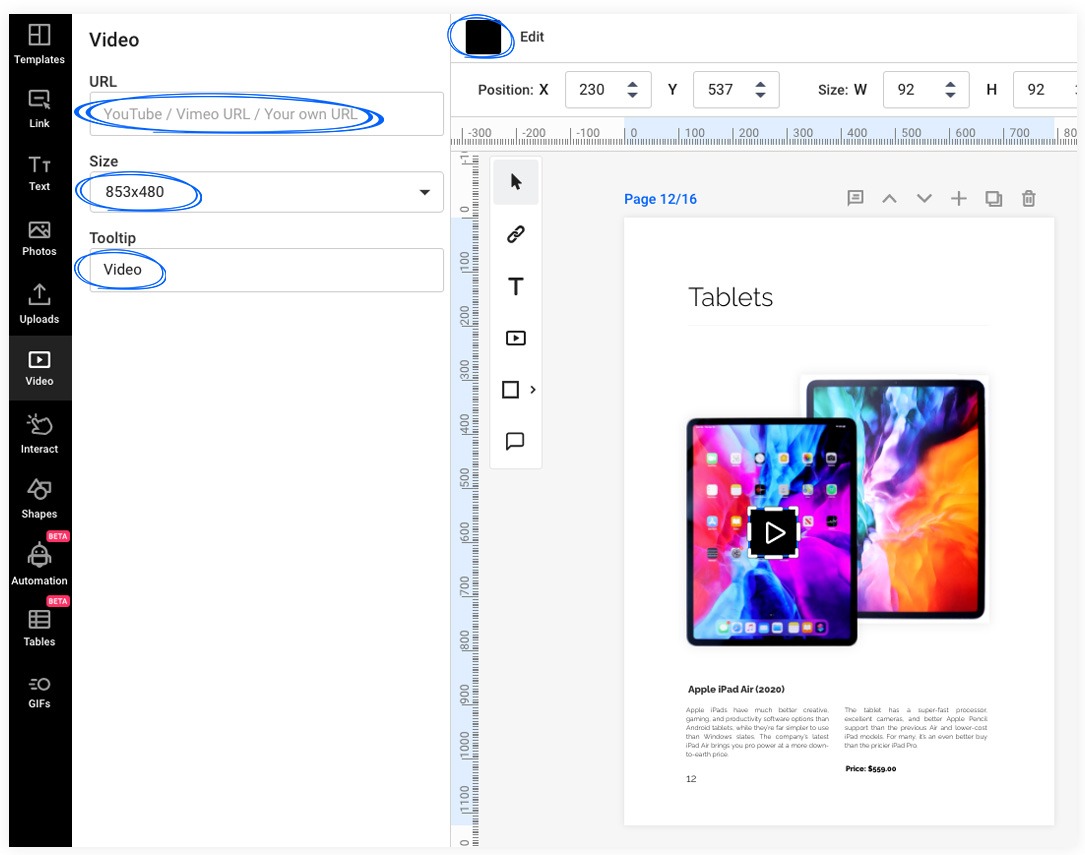Select the Video panel in sidebar
The height and width of the screenshot is (855, 1085).
point(39,368)
